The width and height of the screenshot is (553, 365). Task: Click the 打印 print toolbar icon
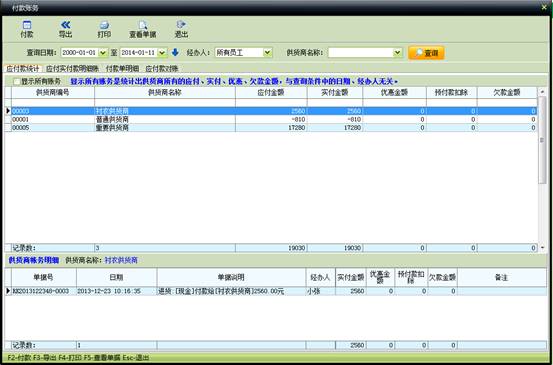pyautogui.click(x=104, y=29)
